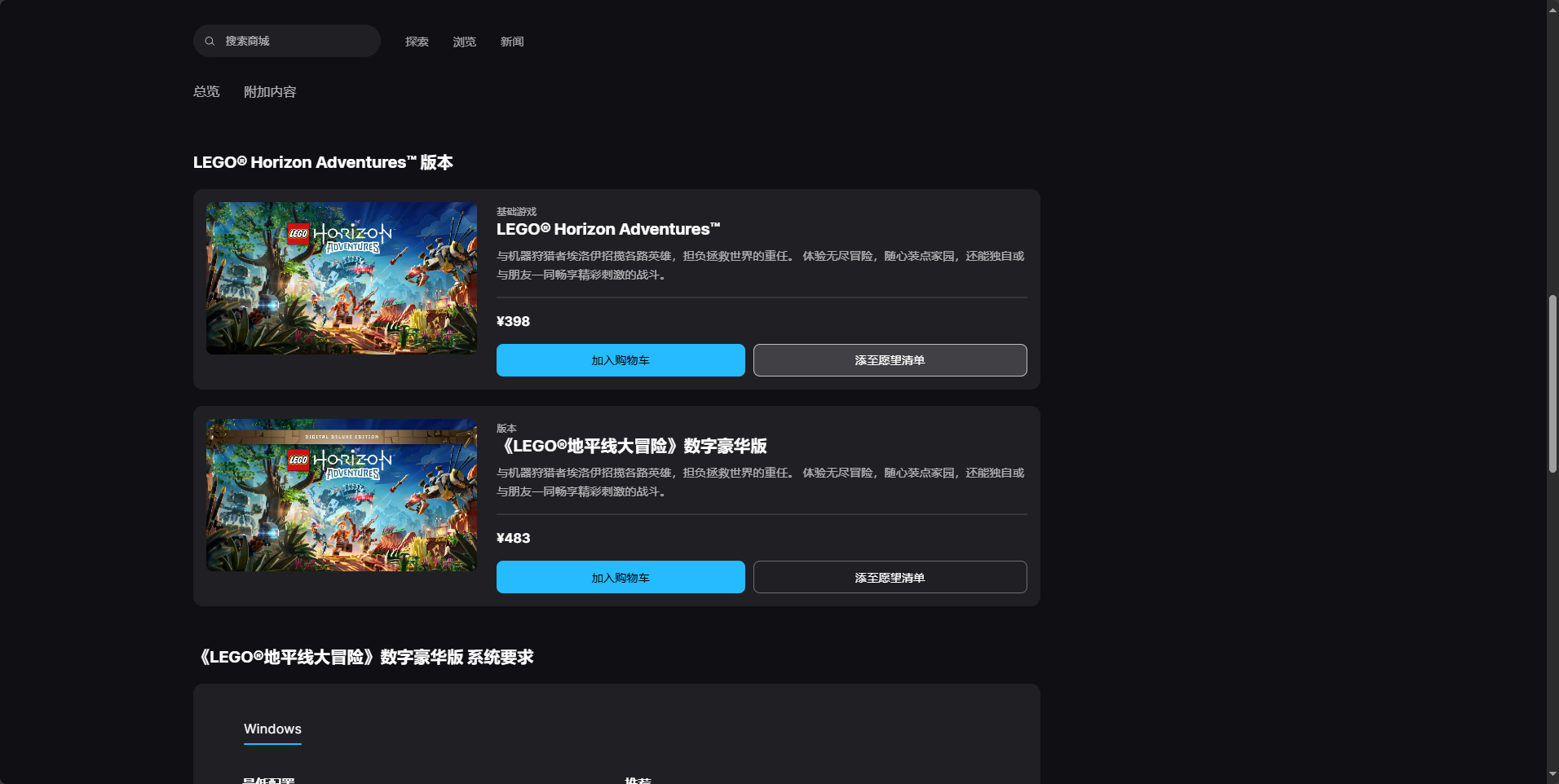Image resolution: width=1559 pixels, height=784 pixels.
Task: Add the ¥398 base game to cart
Action: [621, 360]
